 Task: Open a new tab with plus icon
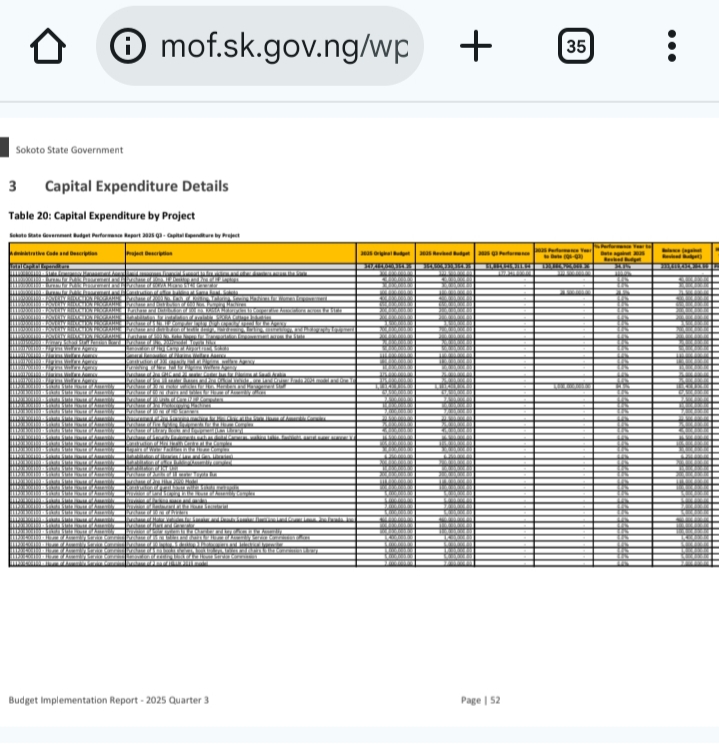(476, 46)
